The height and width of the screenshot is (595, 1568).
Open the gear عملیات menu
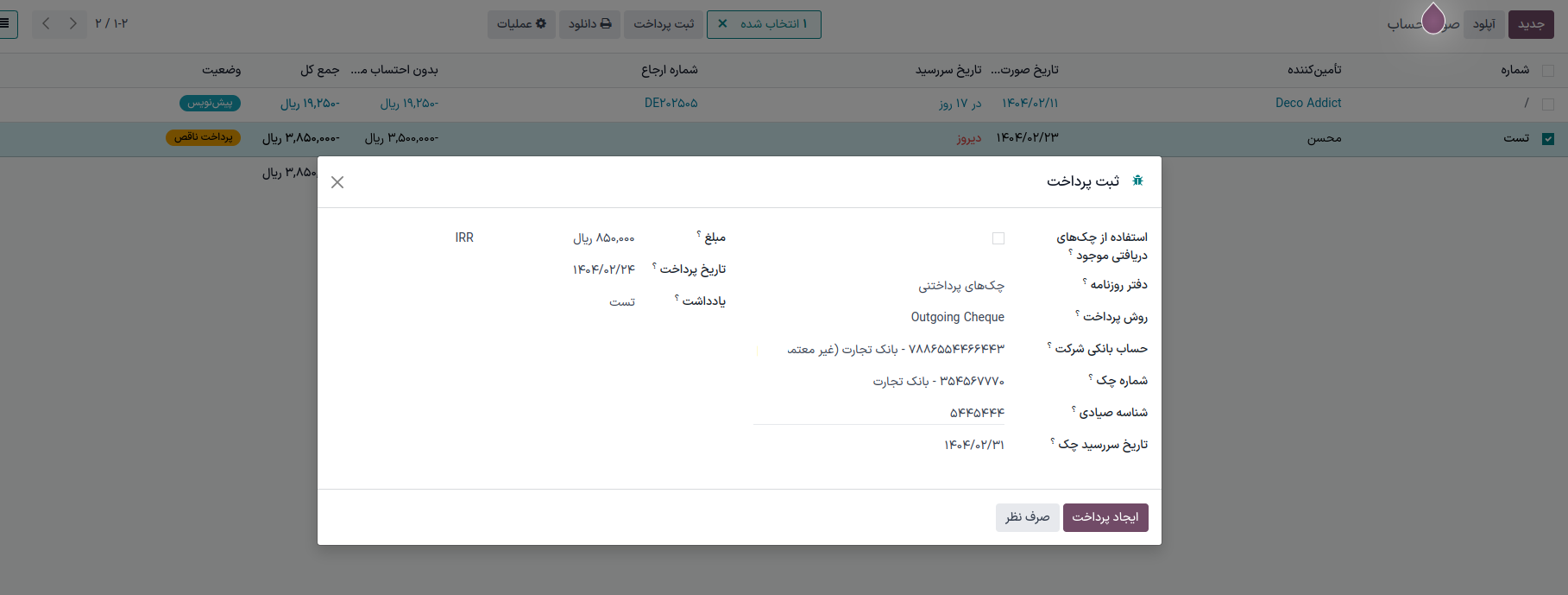click(521, 24)
